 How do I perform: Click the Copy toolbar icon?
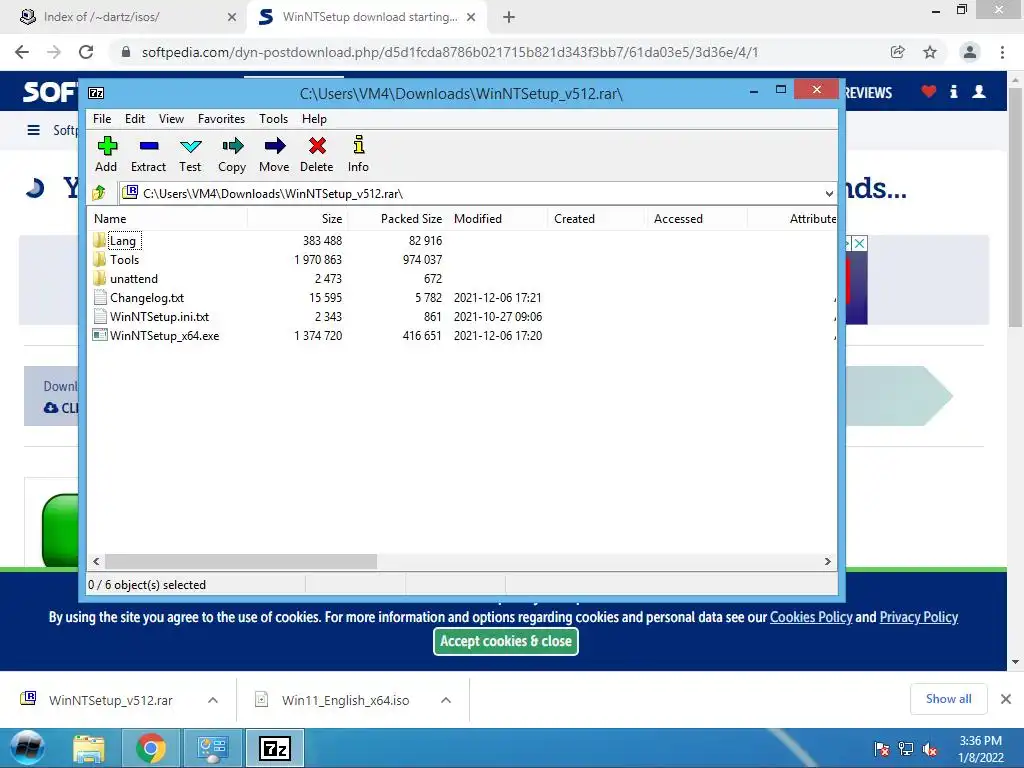[232, 154]
